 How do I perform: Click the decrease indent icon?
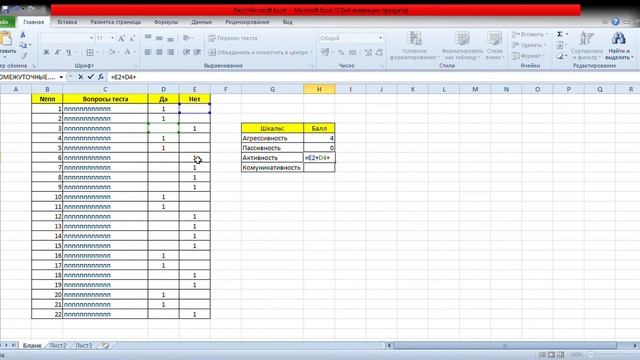coord(186,52)
